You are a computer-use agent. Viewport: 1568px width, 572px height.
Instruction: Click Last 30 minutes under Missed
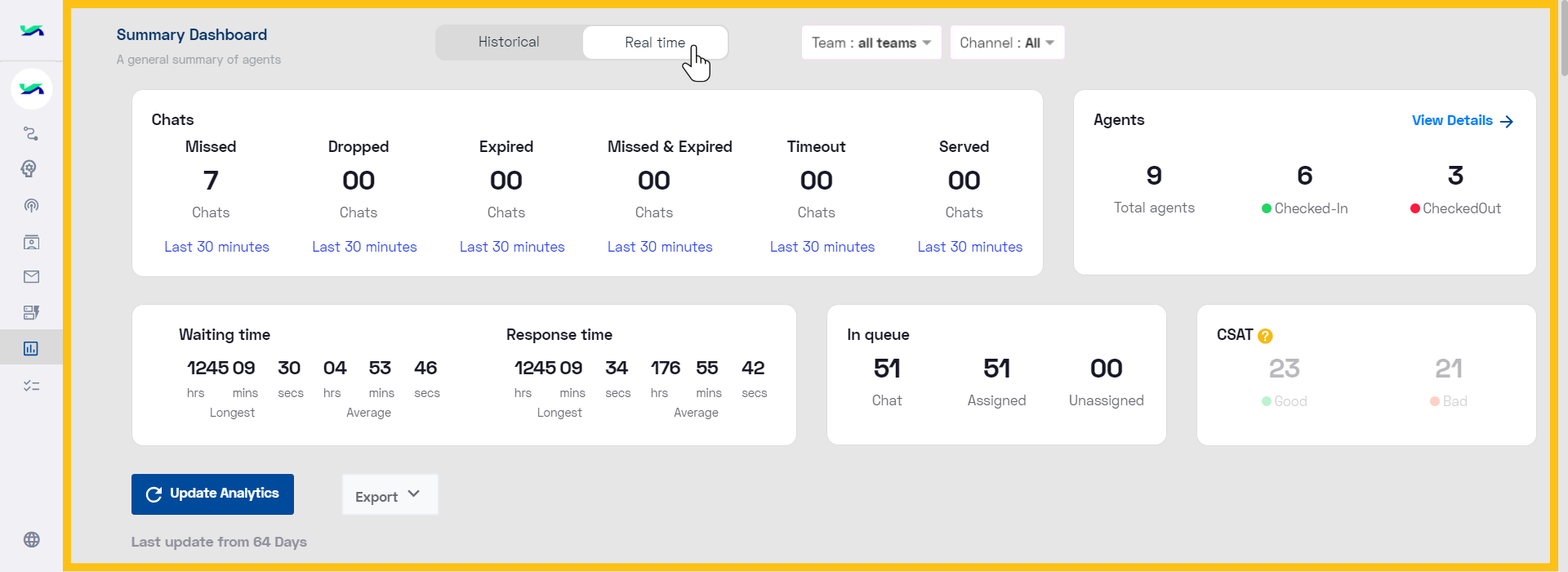click(216, 247)
